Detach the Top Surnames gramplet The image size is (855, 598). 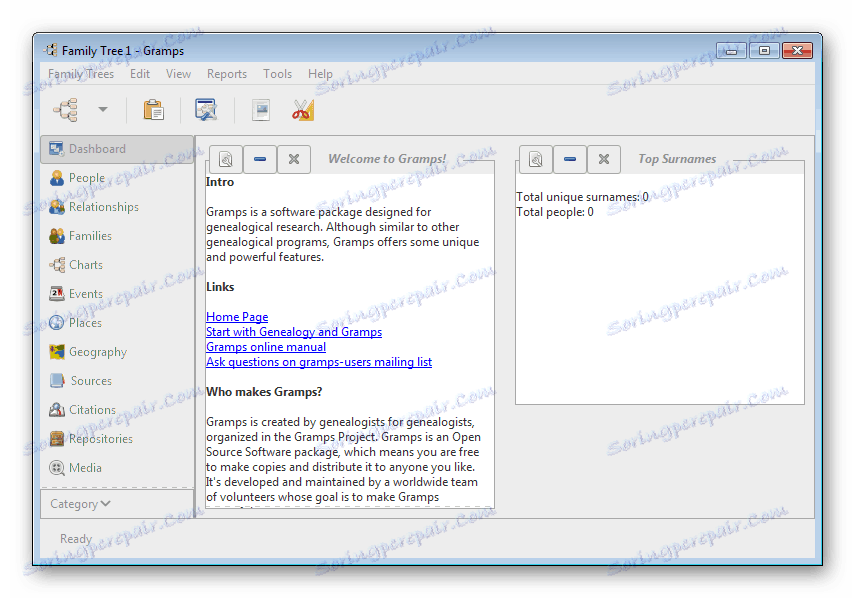coord(535,159)
